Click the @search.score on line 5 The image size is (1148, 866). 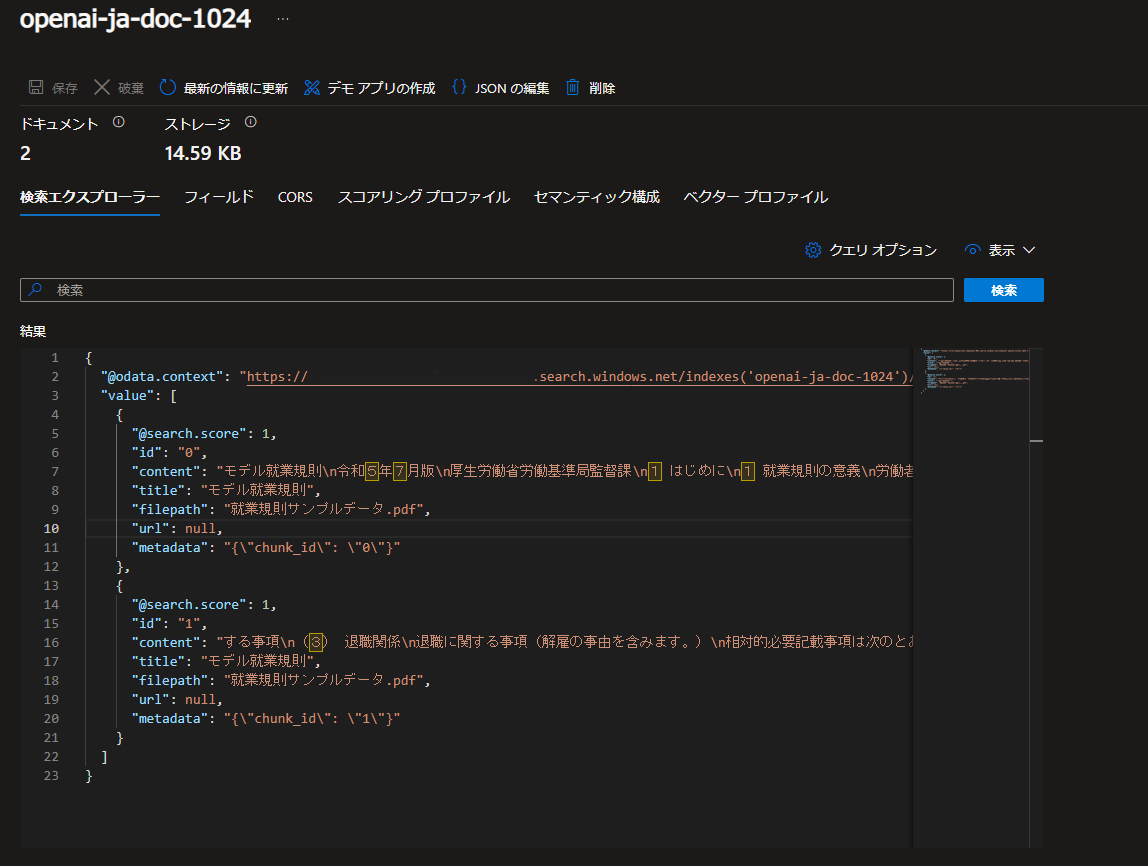coord(204,433)
